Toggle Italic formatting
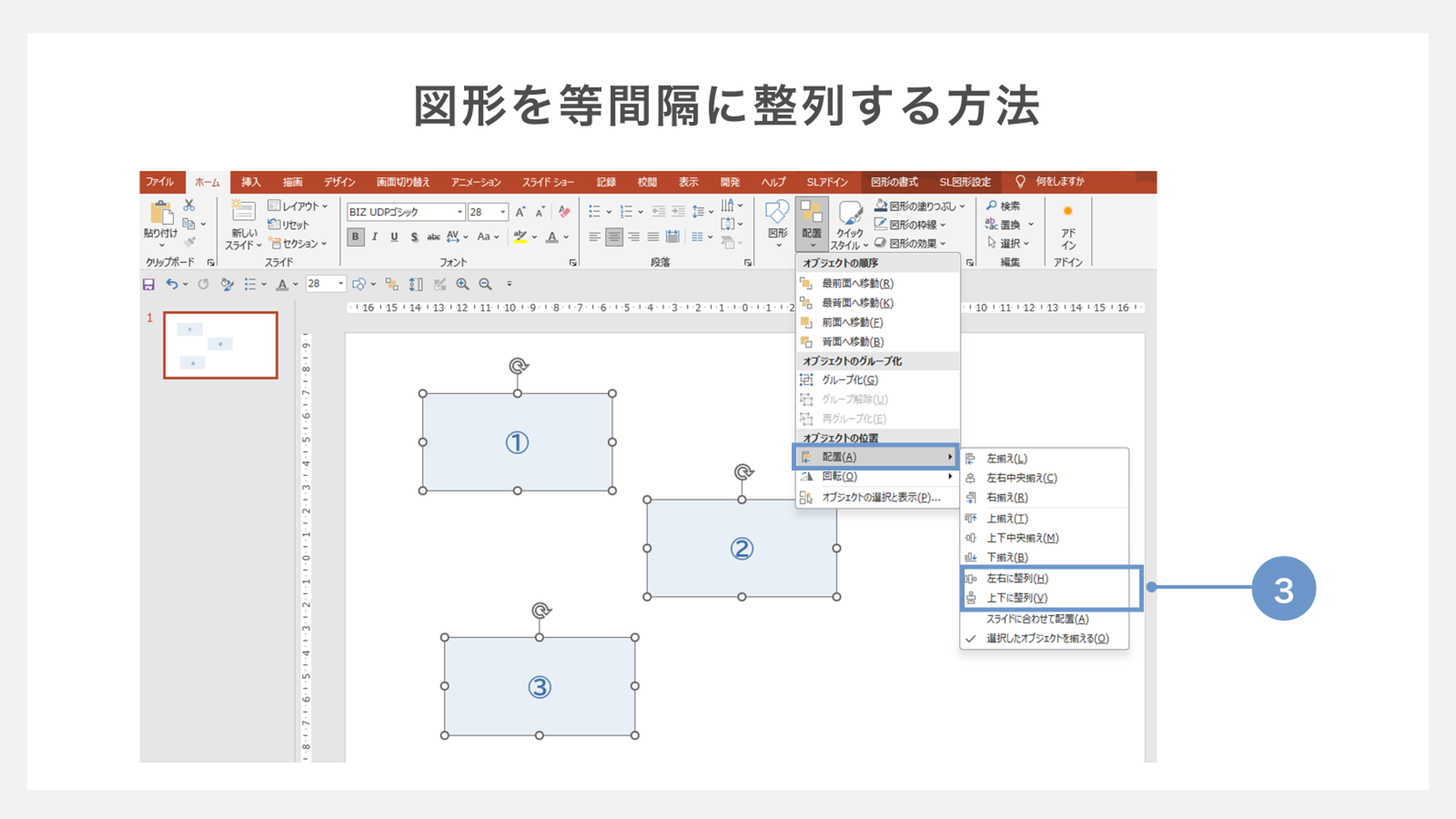1456x819 pixels. pyautogui.click(x=374, y=237)
